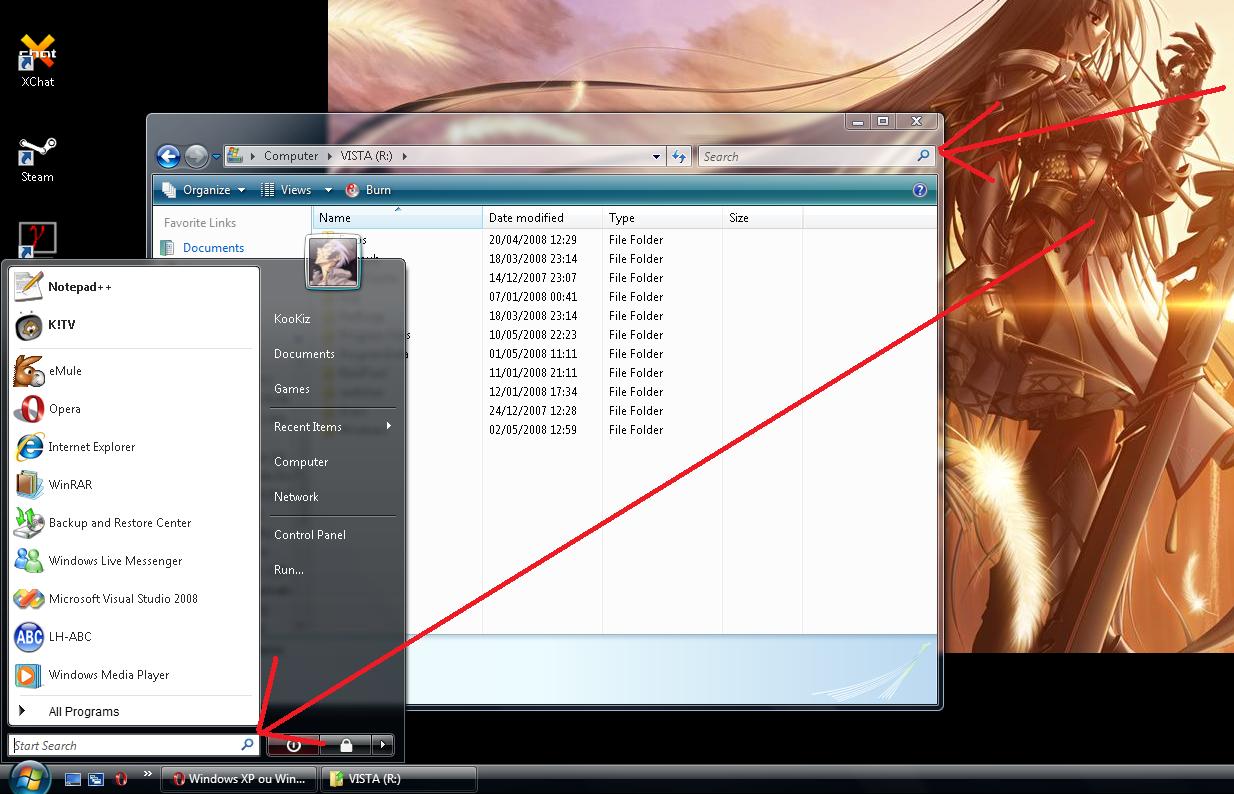Open the Views dropdown arrow
Viewport: 1234px width, 794px height.
[x=328, y=190]
